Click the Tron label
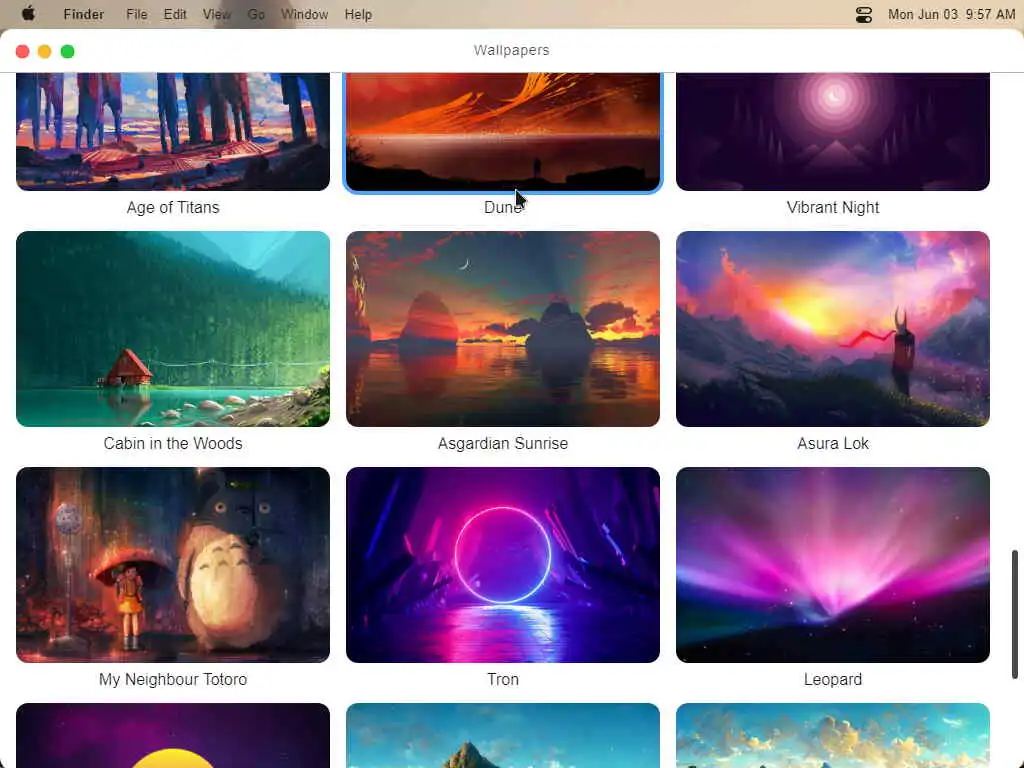1024x768 pixels. [x=503, y=679]
